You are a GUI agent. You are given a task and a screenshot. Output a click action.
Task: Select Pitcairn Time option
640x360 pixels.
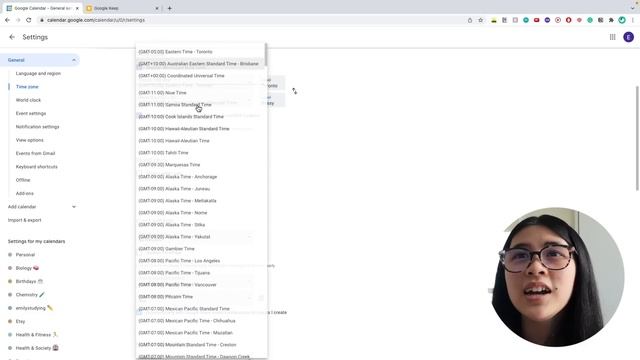pos(200,297)
